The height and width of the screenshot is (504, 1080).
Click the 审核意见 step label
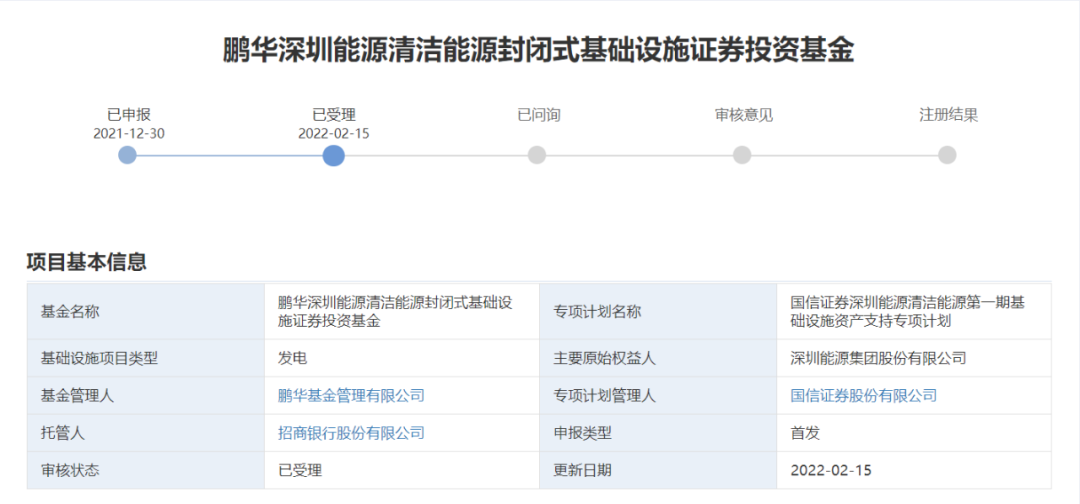[x=744, y=115]
